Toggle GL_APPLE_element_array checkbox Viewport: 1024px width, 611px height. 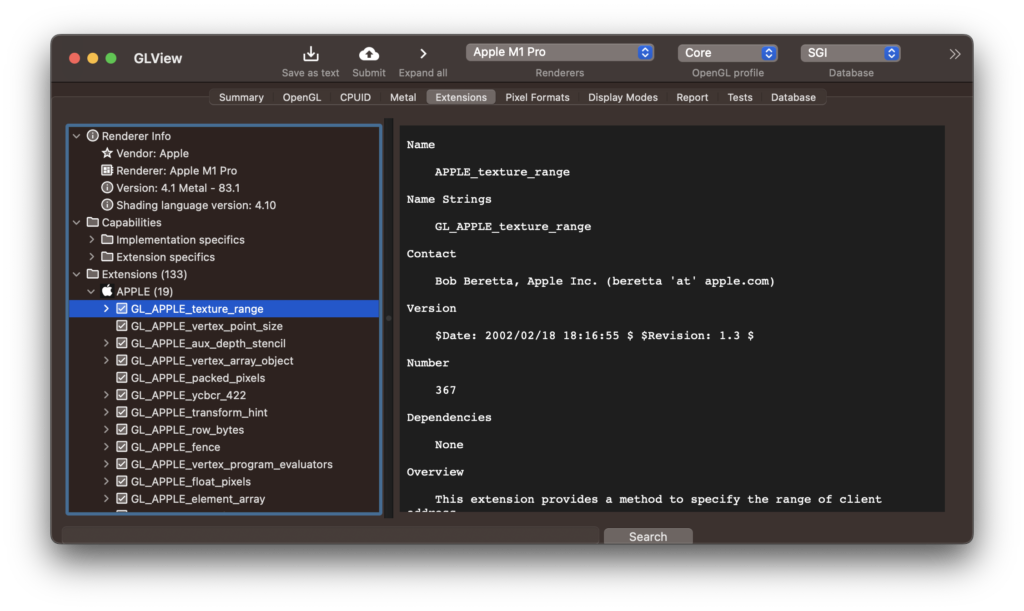click(x=121, y=499)
